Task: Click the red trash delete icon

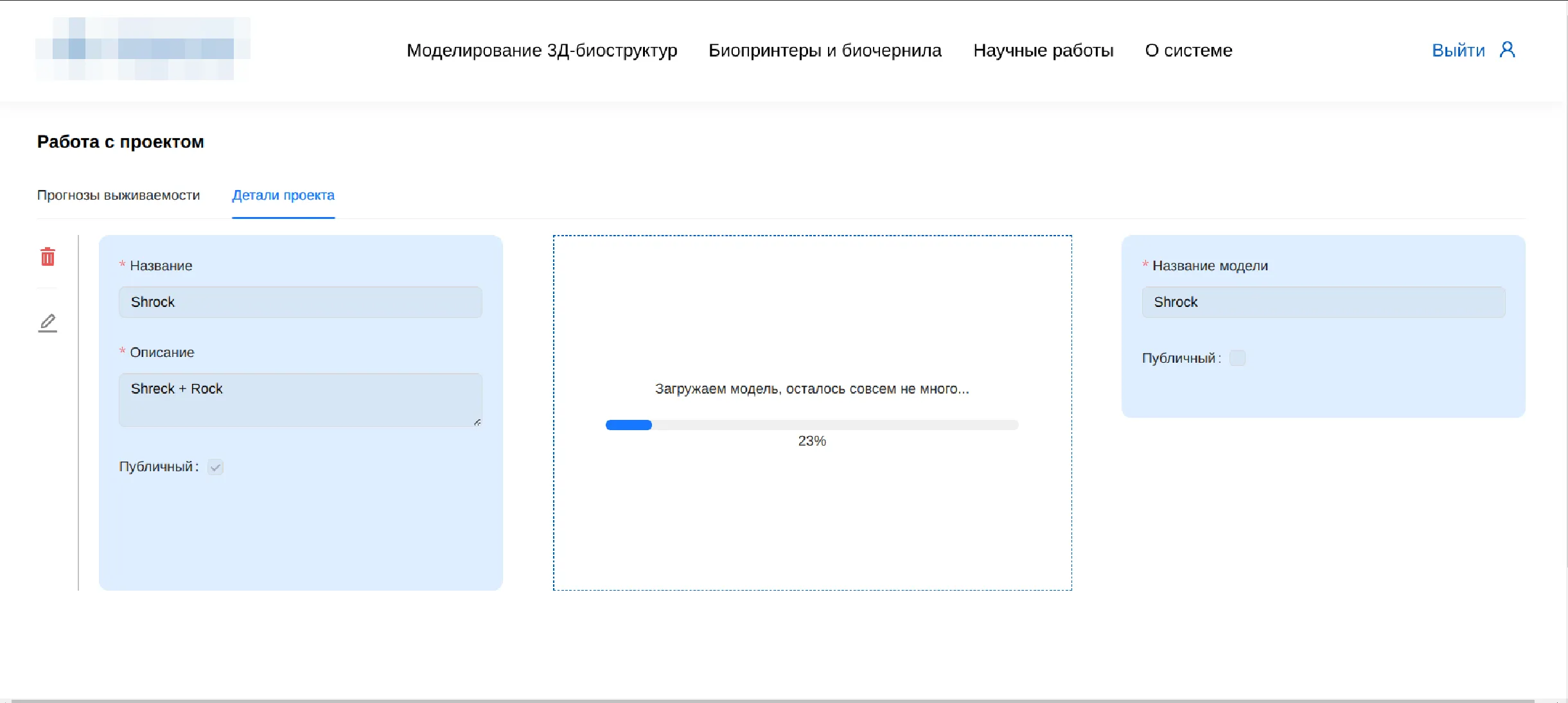Action: (x=48, y=257)
